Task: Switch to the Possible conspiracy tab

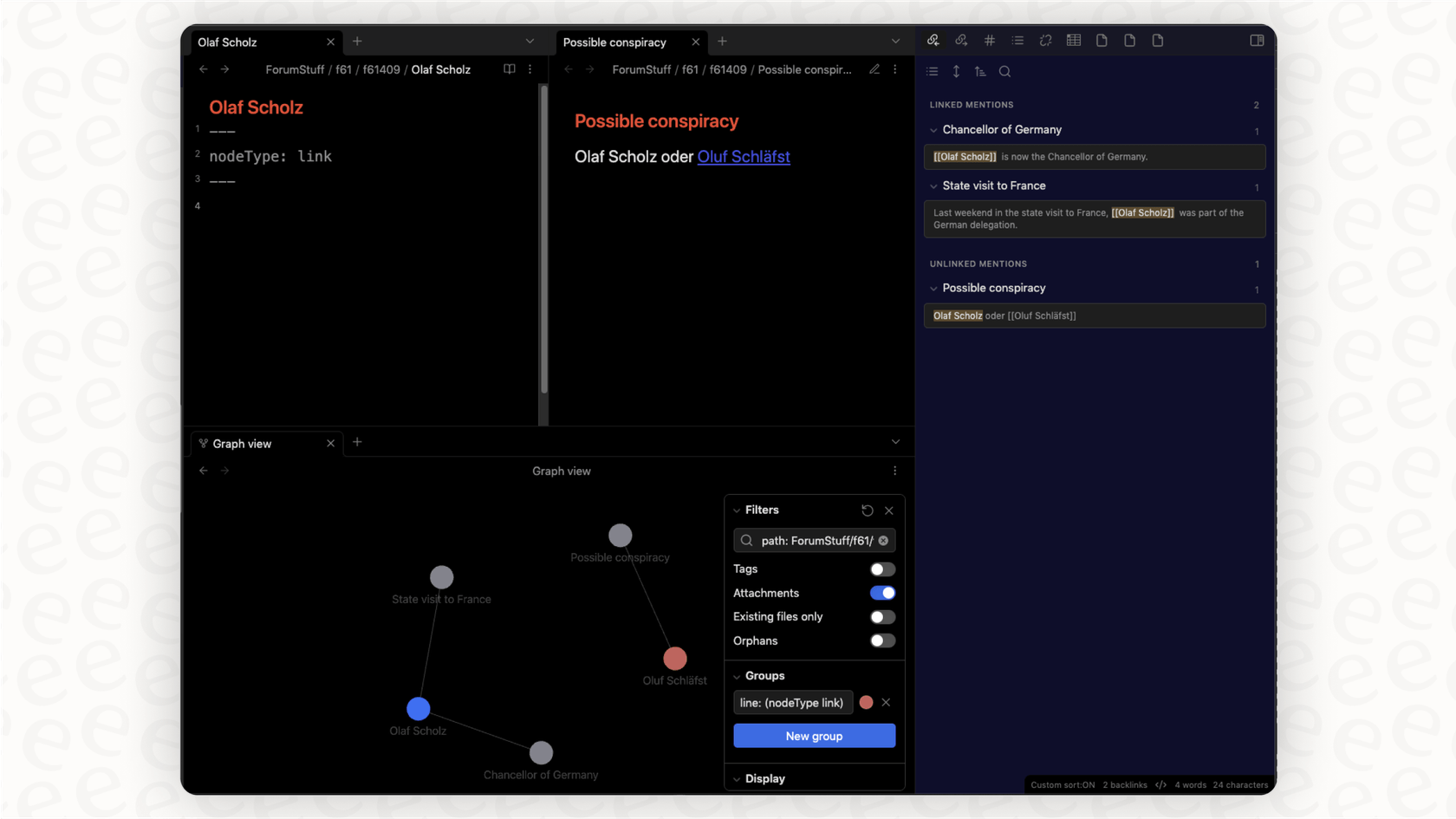Action: pyautogui.click(x=614, y=42)
